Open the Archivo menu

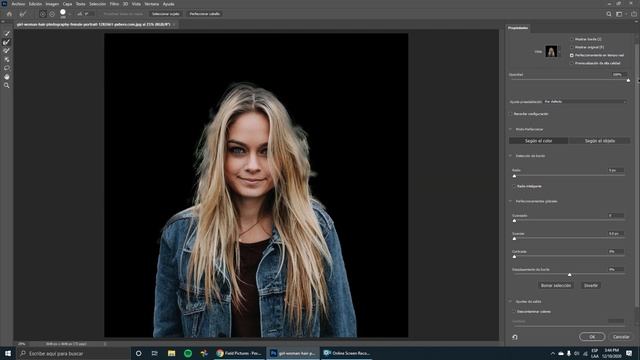18,4
